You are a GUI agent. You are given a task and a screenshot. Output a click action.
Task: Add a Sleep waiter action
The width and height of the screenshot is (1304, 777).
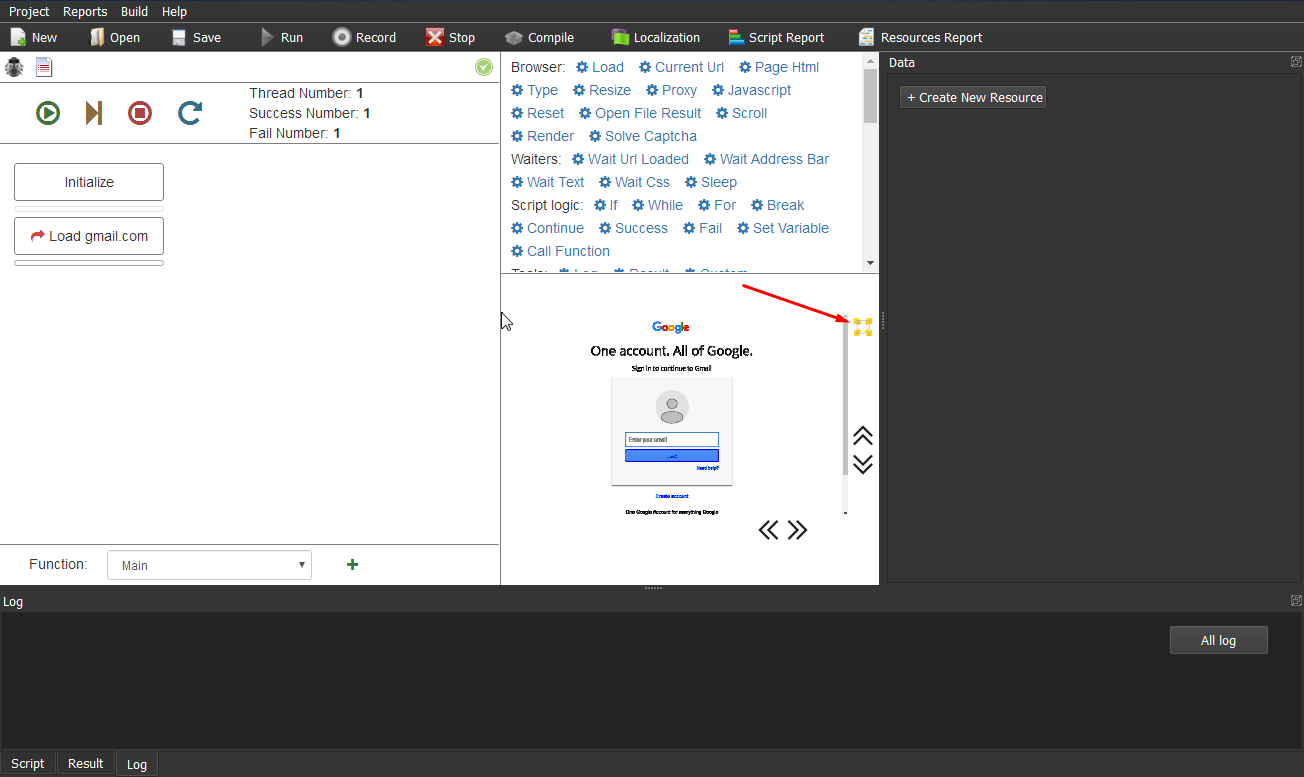710,182
